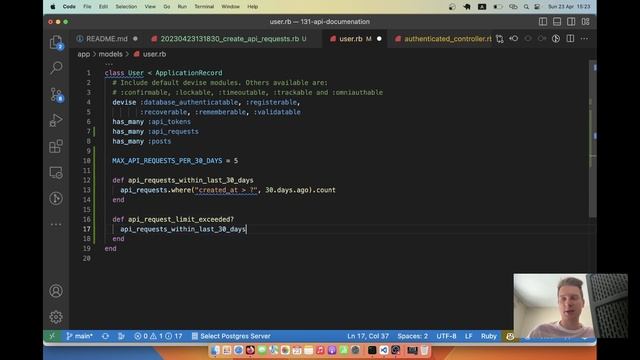The image size is (640, 360).
Task: Click the main* branch in the status bar
Action: [x=80, y=336]
